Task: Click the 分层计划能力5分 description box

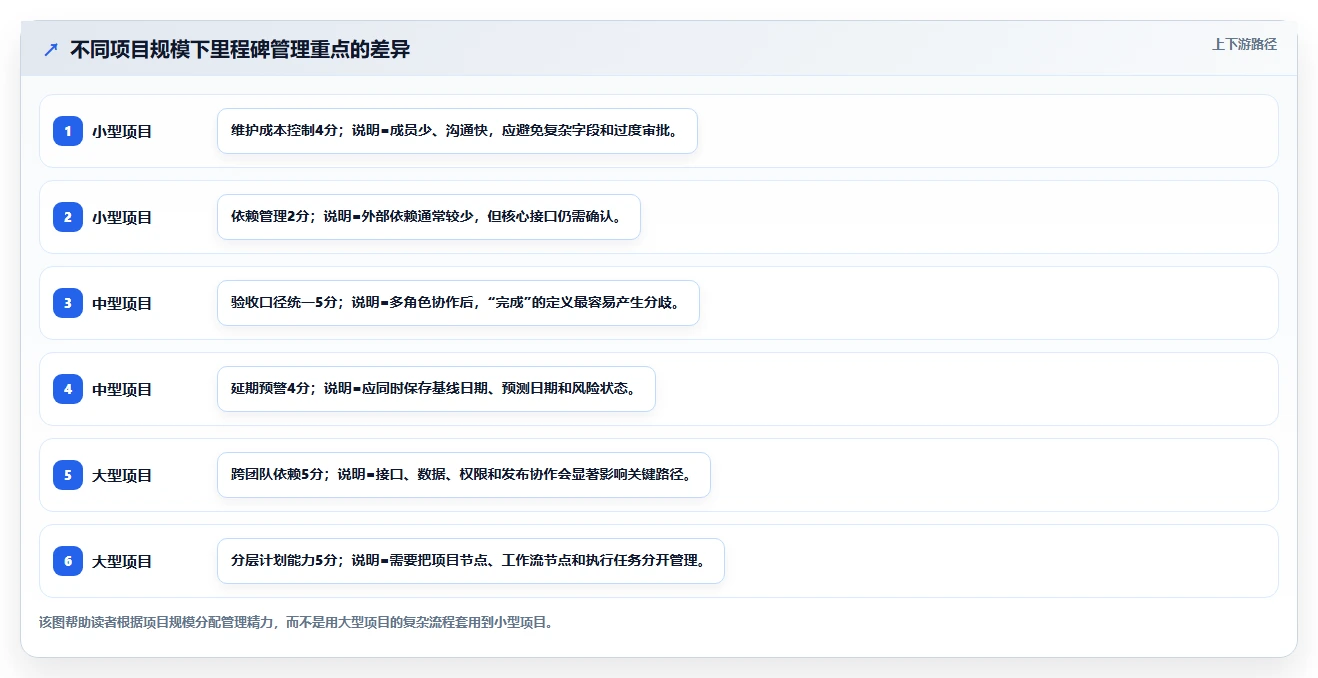Action: (470, 561)
